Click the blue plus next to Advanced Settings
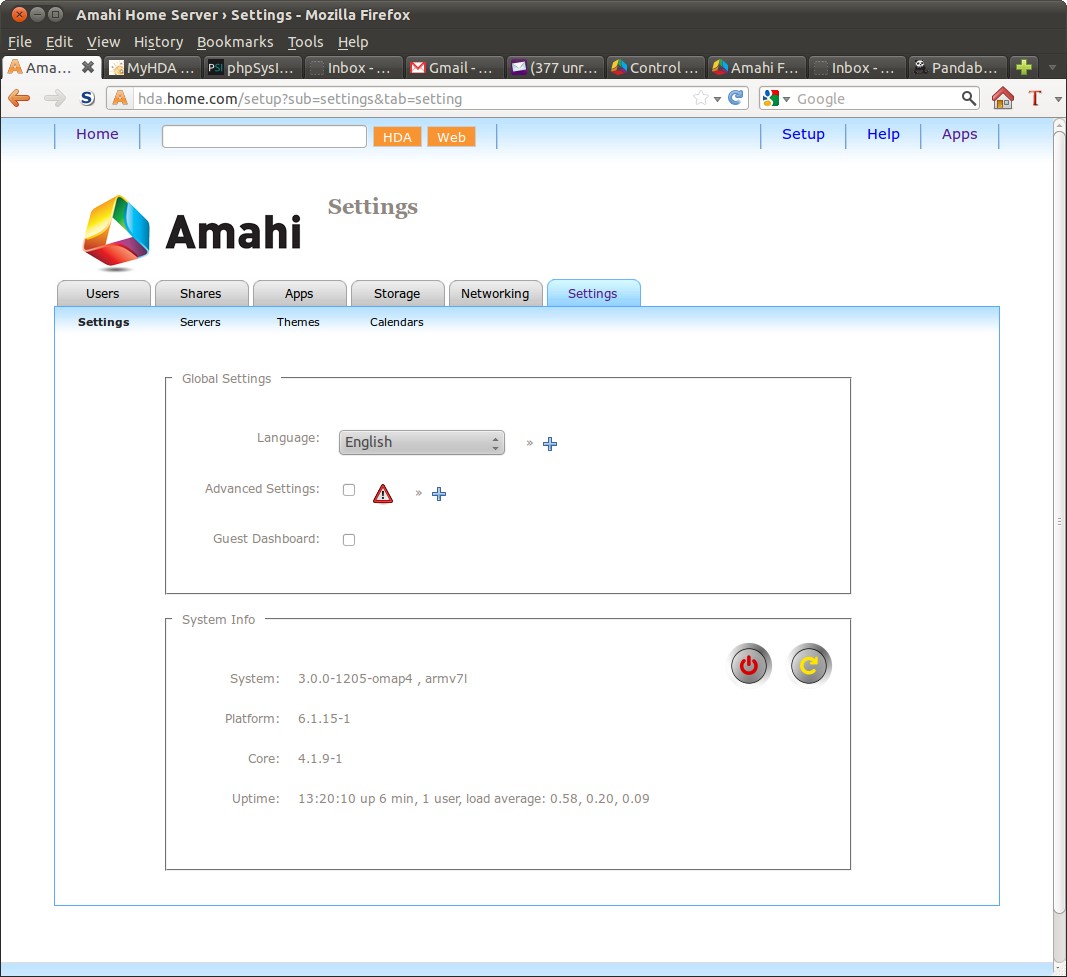 coord(439,494)
